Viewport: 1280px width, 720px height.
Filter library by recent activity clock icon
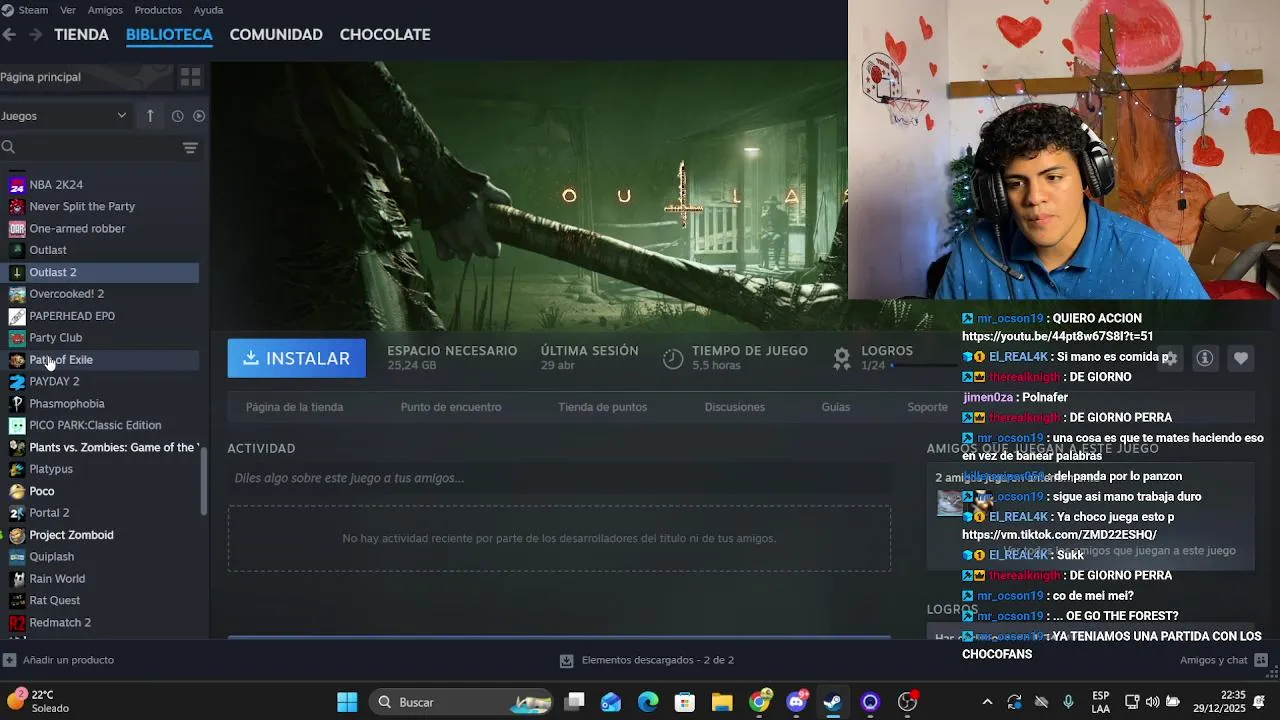click(x=177, y=116)
